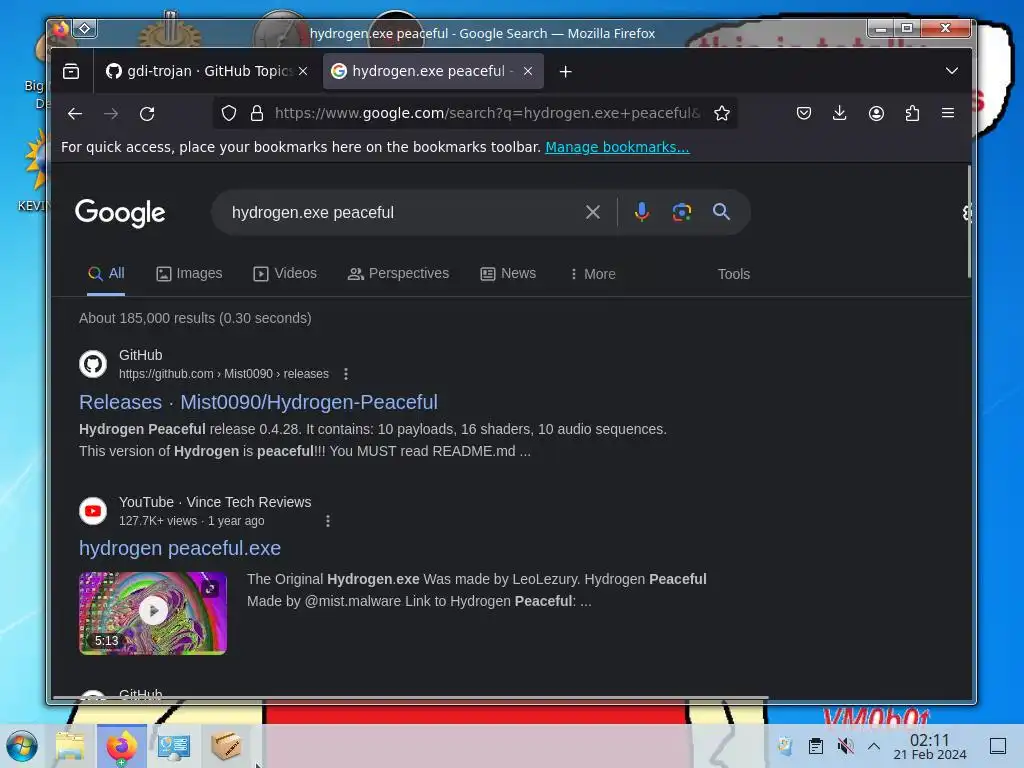Viewport: 1024px width, 768px height.
Task: Switch to Images results
Action: [x=189, y=274]
